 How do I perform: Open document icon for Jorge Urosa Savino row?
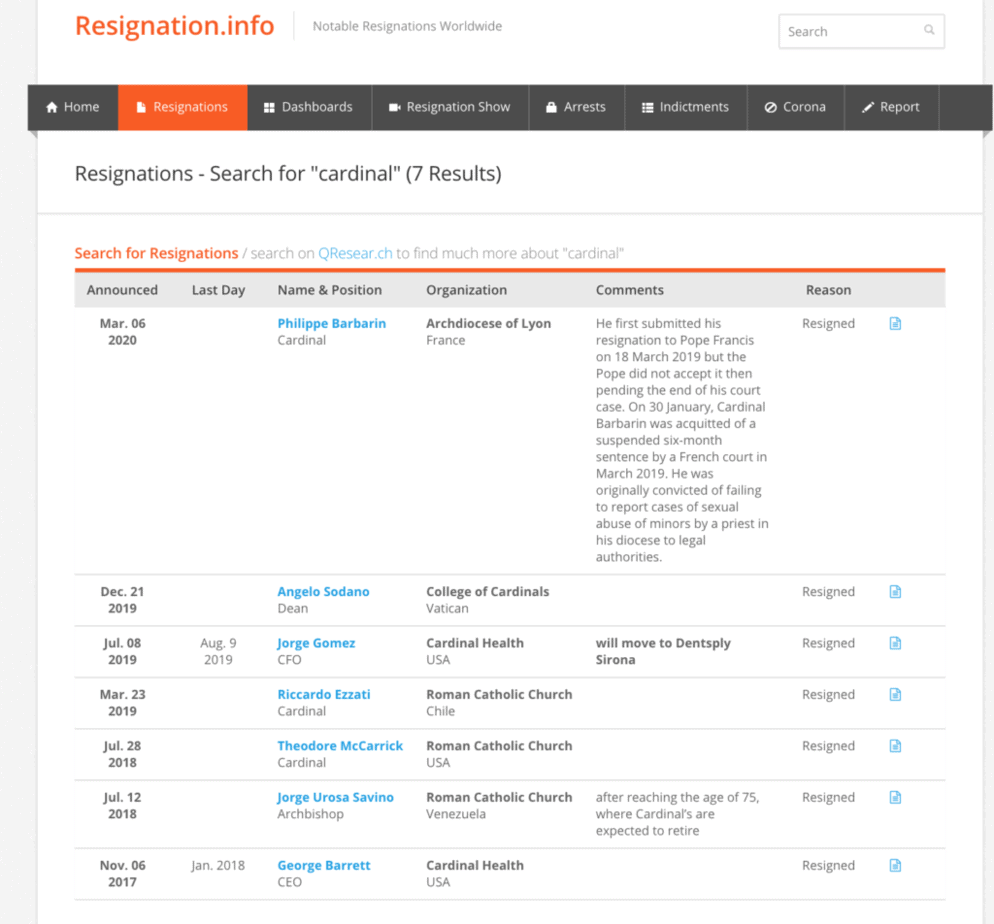click(895, 798)
